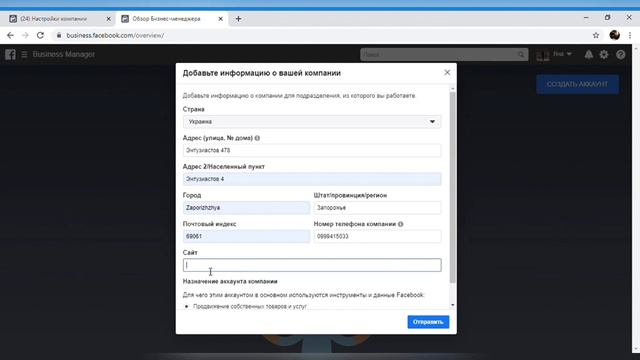Viewport: 640px width, 360px height.
Task: Click the site lock icon in address bar
Action: click(x=59, y=36)
